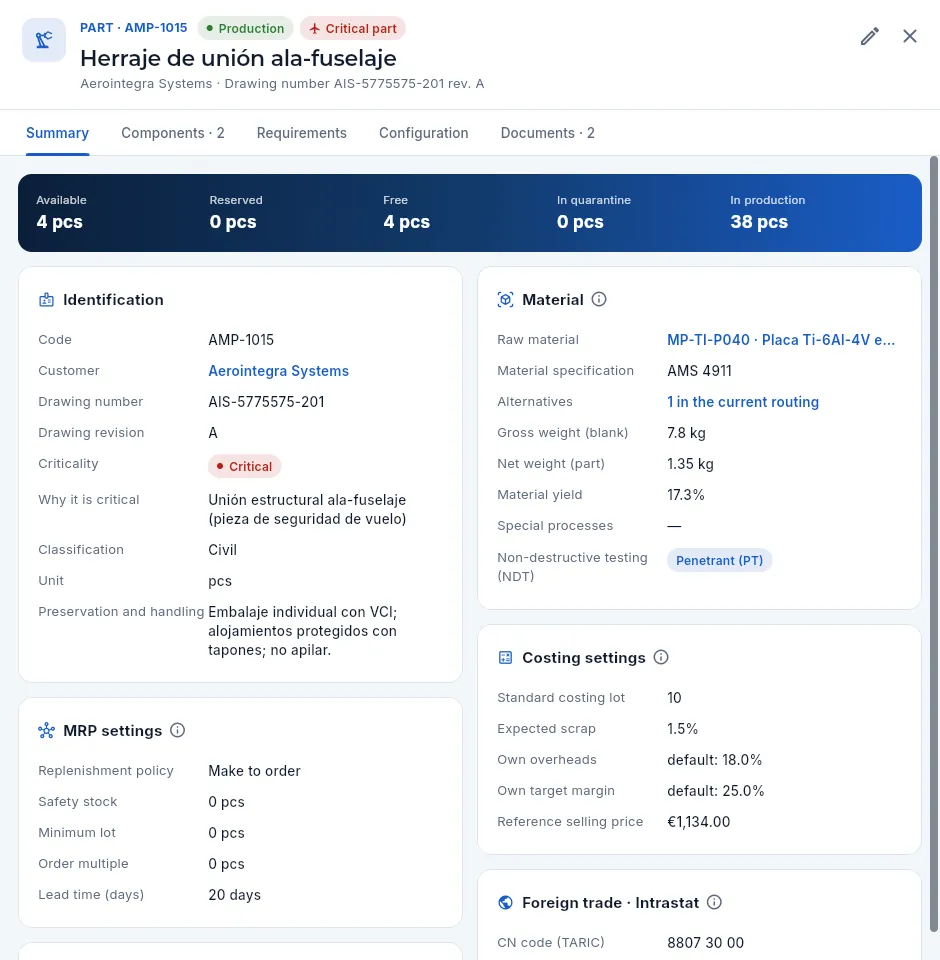Click the 'Make to order' replenishment policy value
940x960 pixels.
pos(254,771)
